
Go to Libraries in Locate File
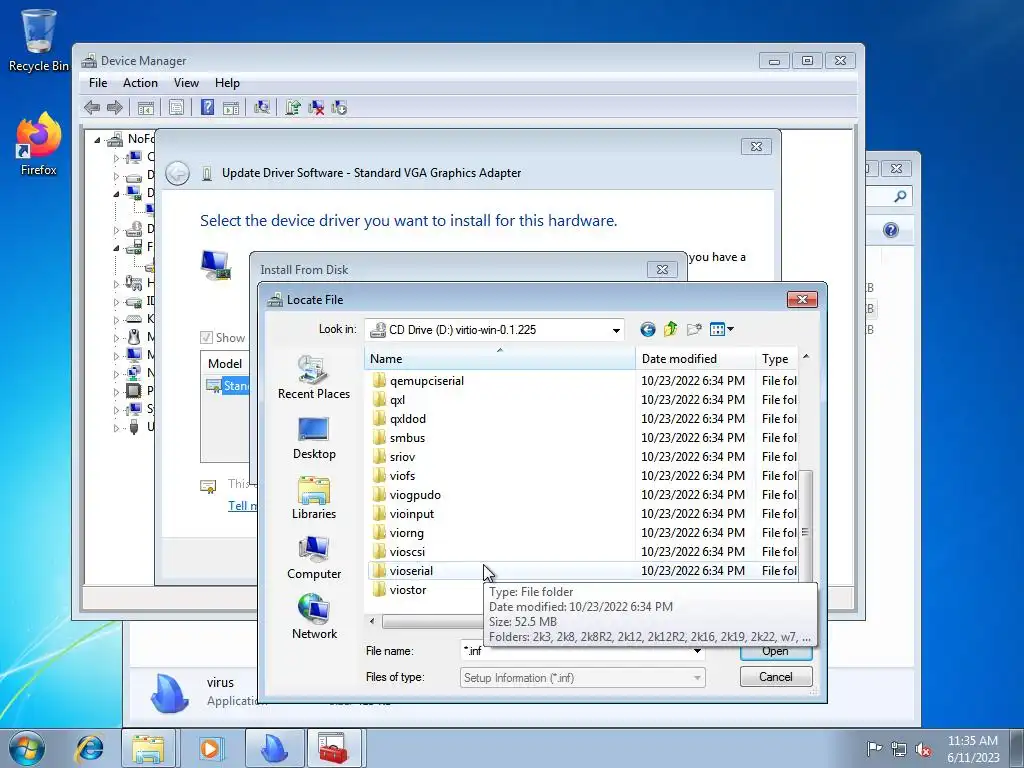313,498
